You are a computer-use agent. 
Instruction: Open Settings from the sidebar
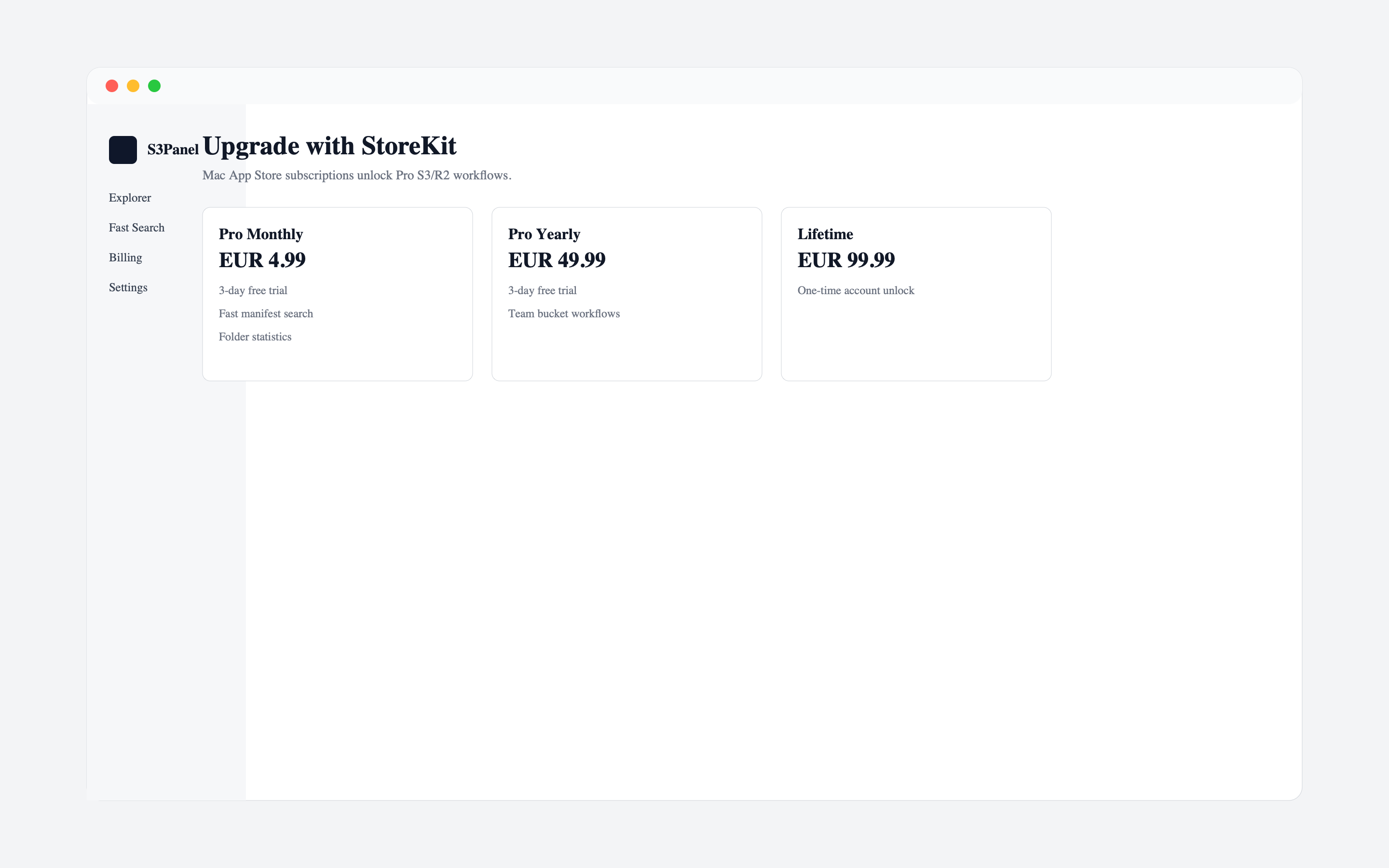tap(128, 287)
